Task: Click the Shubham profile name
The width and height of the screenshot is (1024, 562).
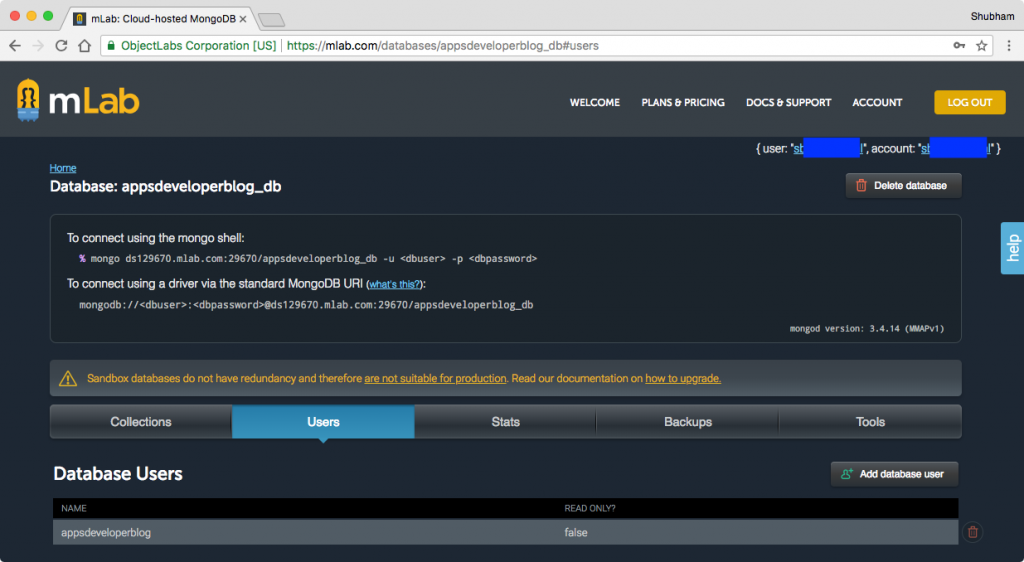Action: coord(992,16)
